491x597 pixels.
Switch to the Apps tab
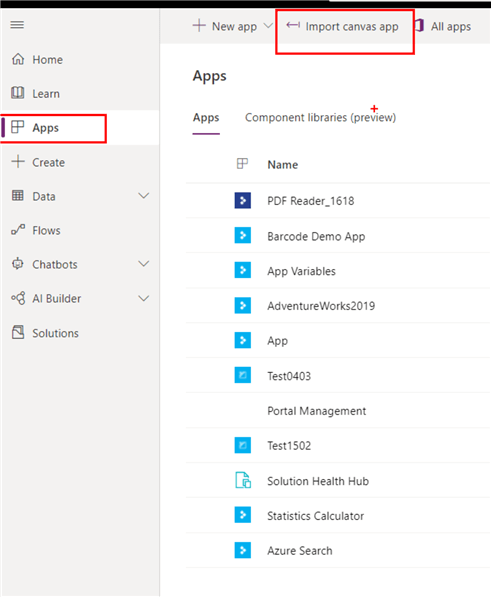pyautogui.click(x=206, y=118)
